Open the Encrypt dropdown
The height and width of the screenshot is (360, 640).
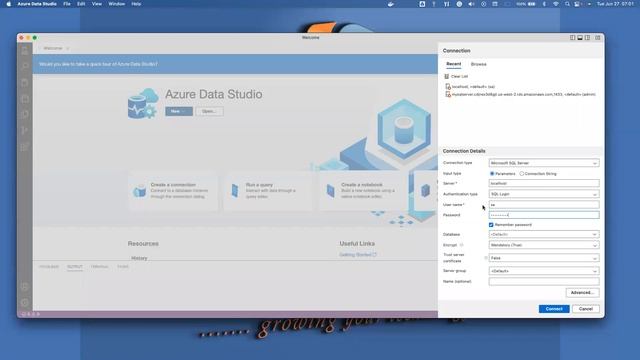[544, 245]
